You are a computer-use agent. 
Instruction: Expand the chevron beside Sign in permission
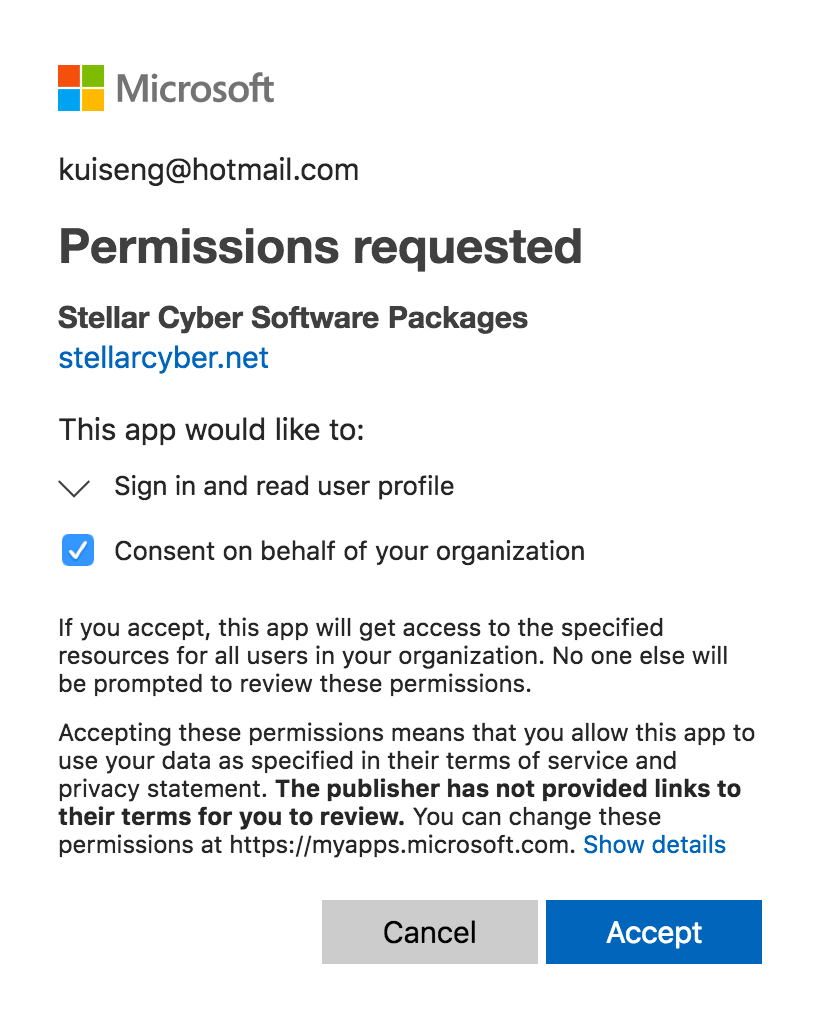coord(75,488)
